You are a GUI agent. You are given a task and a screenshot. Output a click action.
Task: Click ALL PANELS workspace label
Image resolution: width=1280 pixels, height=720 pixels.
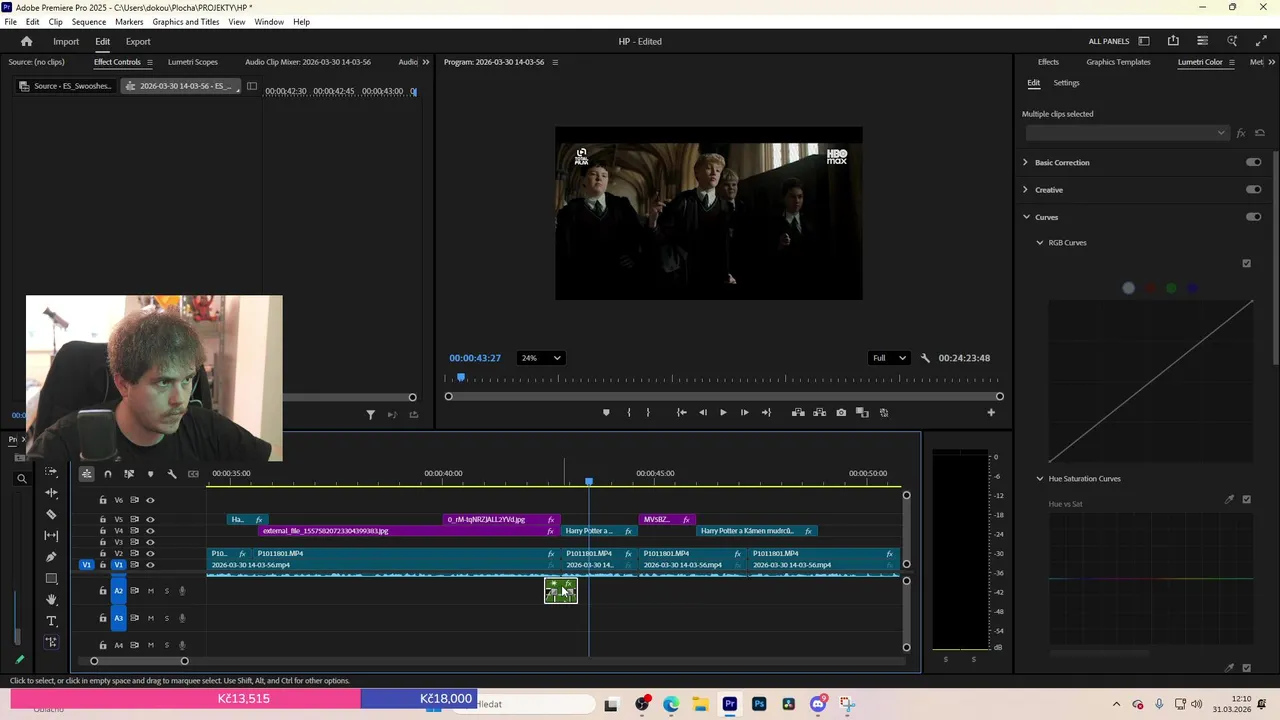tap(1109, 41)
